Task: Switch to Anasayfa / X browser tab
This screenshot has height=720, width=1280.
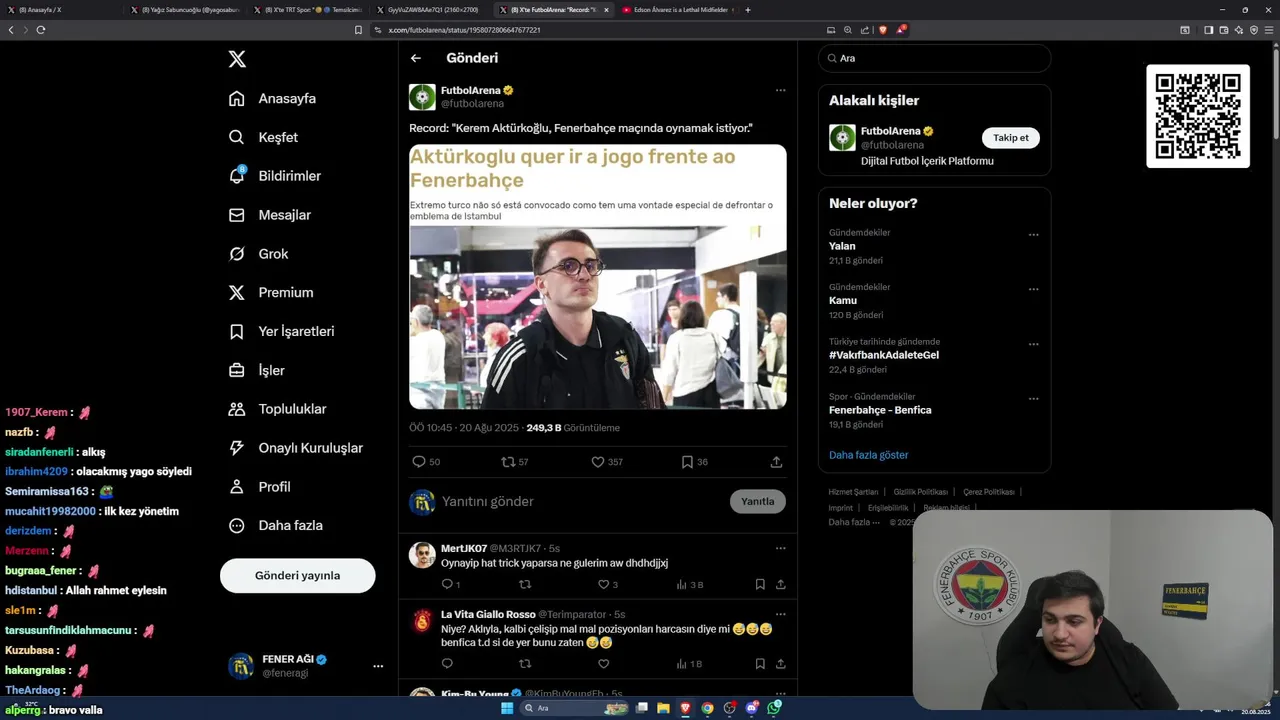Action: (x=62, y=10)
